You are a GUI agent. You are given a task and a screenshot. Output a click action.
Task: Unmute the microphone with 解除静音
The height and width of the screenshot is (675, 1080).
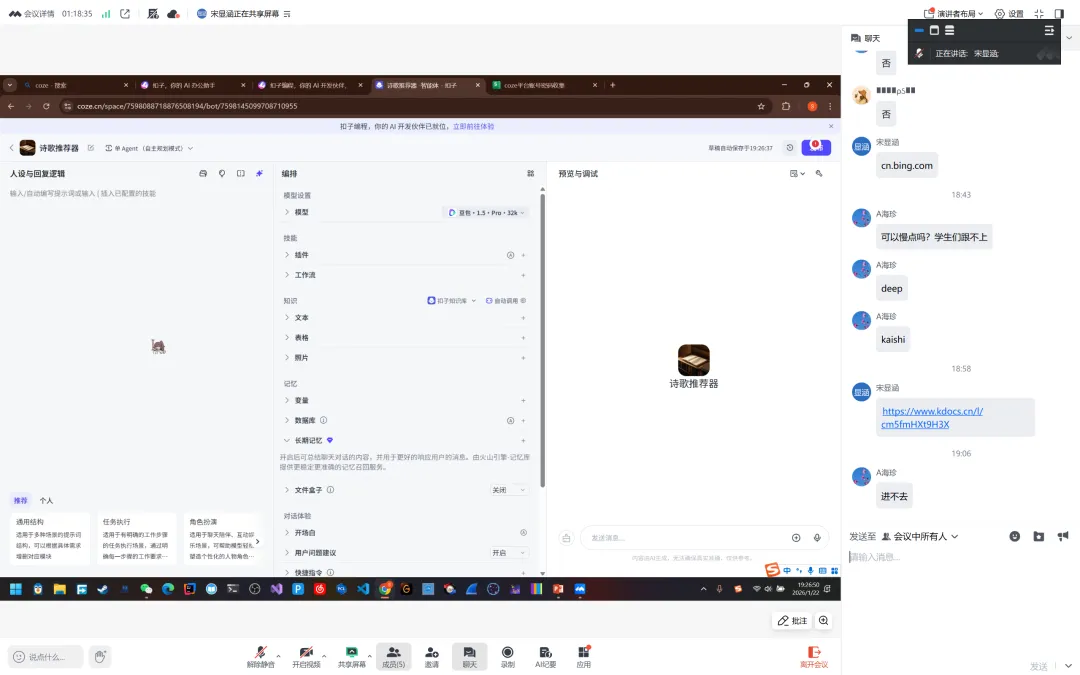click(260, 656)
